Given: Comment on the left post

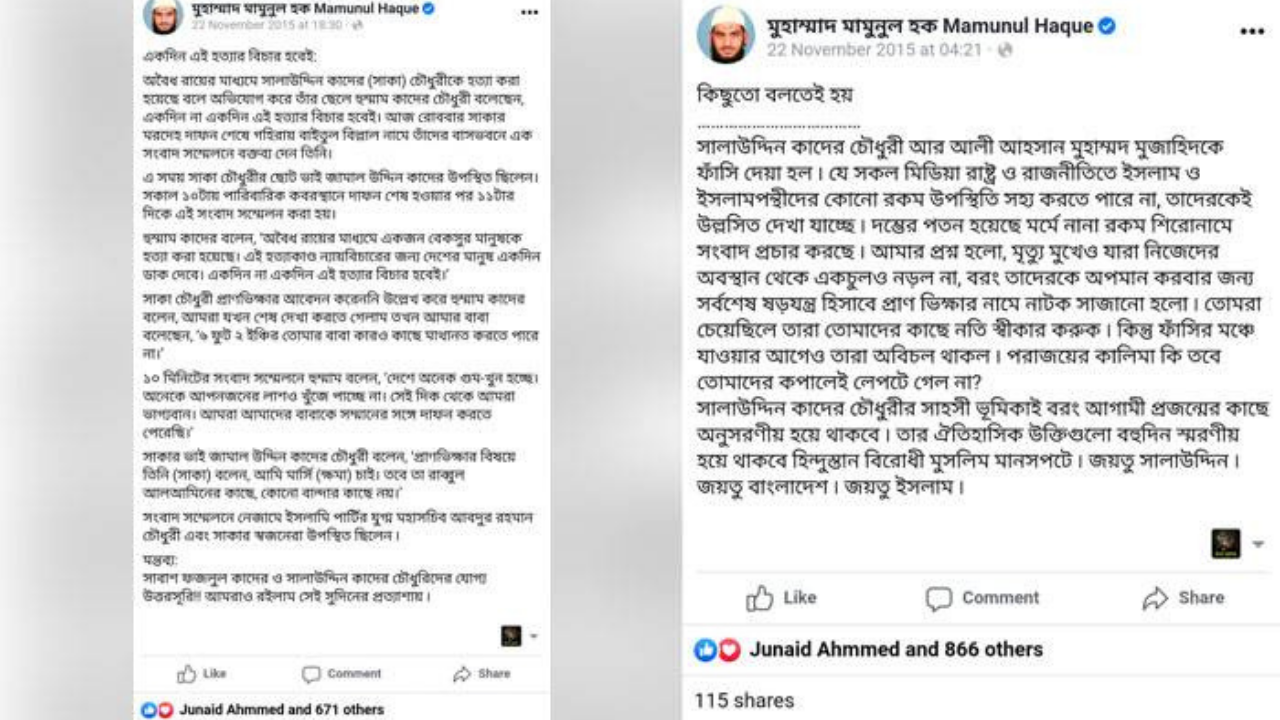Looking at the screenshot, I should coord(341,674).
